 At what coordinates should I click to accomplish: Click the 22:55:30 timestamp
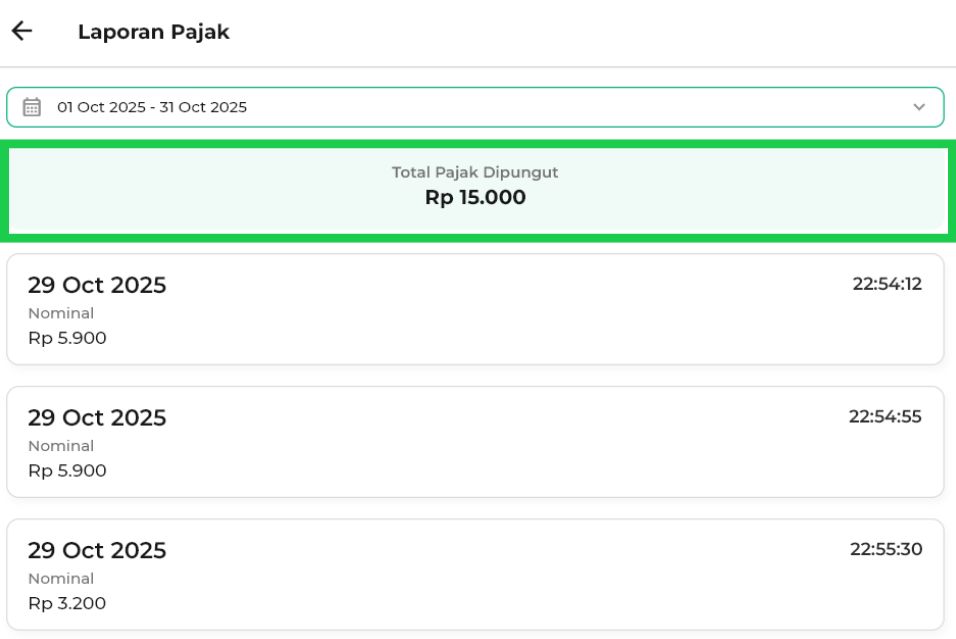tap(886, 549)
